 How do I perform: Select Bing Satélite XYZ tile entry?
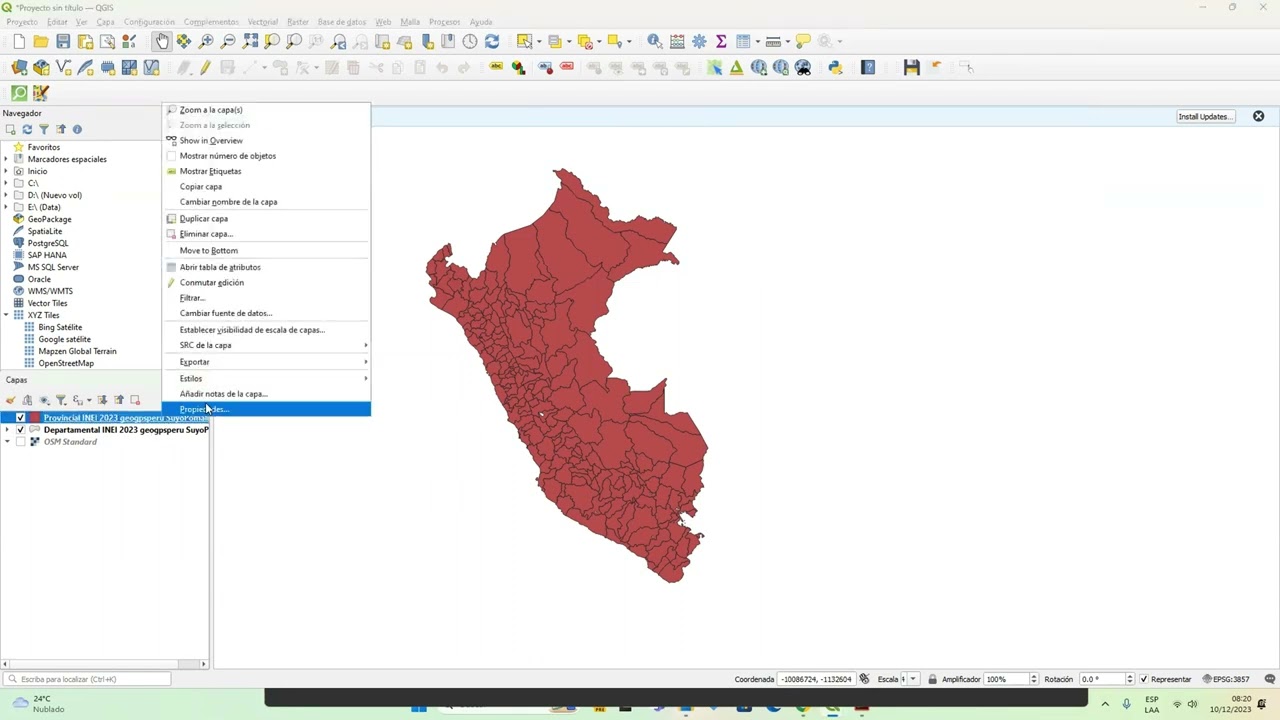[x=60, y=327]
